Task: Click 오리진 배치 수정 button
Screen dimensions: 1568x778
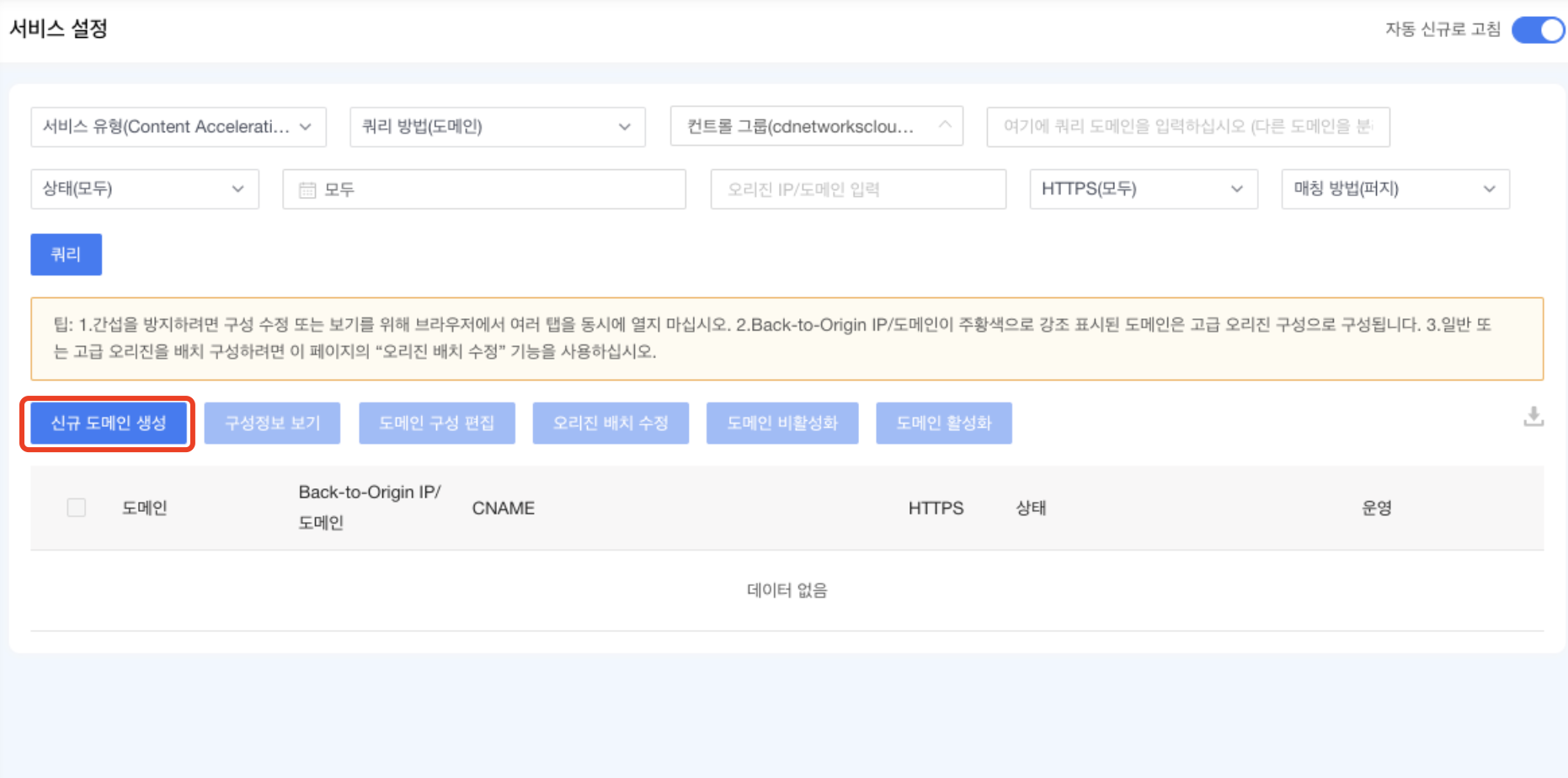Action: (611, 423)
